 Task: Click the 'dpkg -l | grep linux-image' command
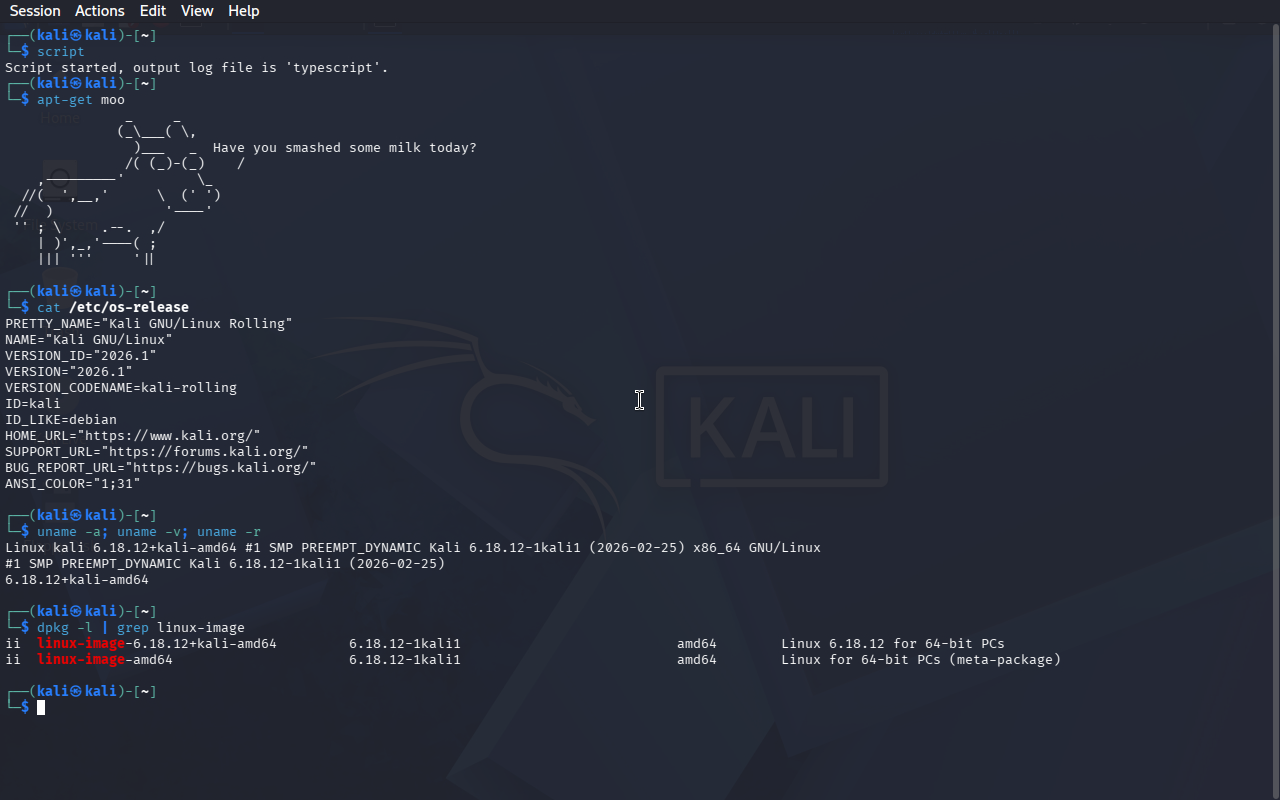(x=141, y=628)
